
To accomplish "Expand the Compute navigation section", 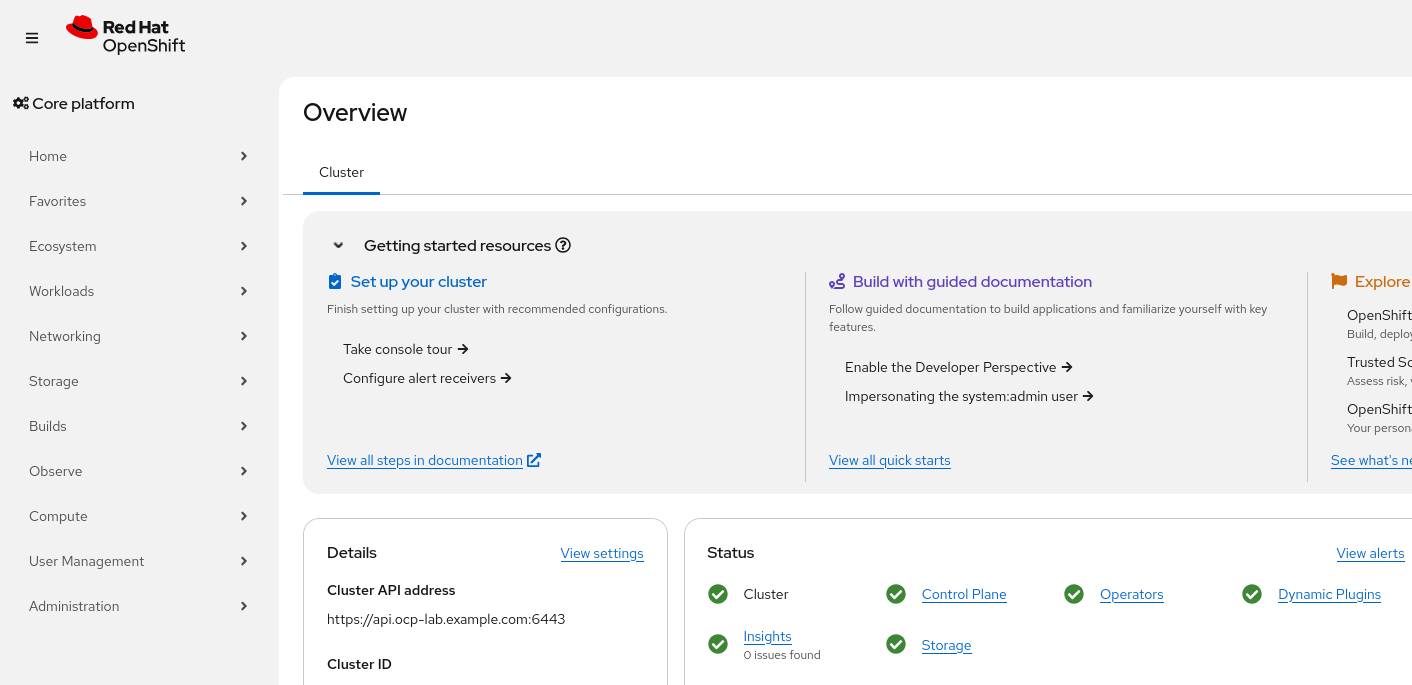I will pyautogui.click(x=139, y=516).
